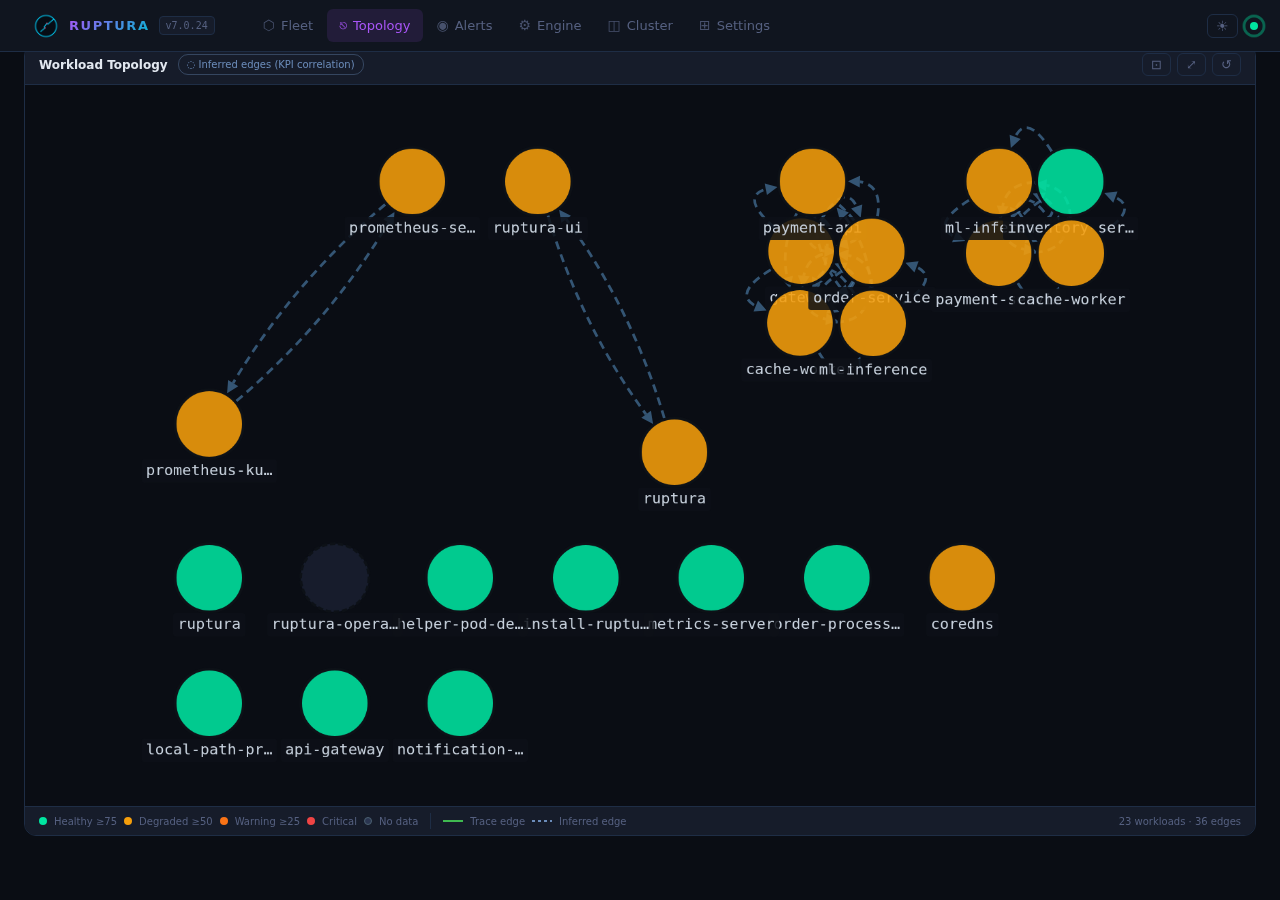This screenshot has height=900, width=1280.
Task: Open the Alerts tab
Action: [464, 26]
